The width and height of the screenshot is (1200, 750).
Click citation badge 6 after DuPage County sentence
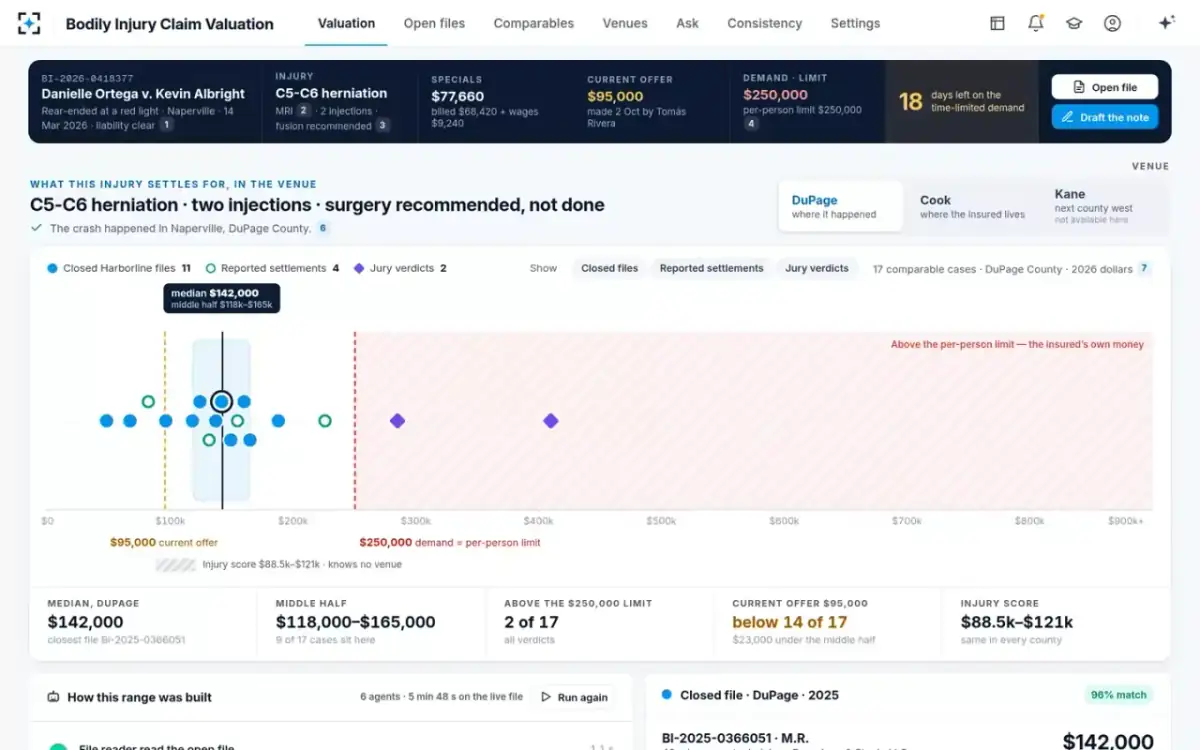323,228
